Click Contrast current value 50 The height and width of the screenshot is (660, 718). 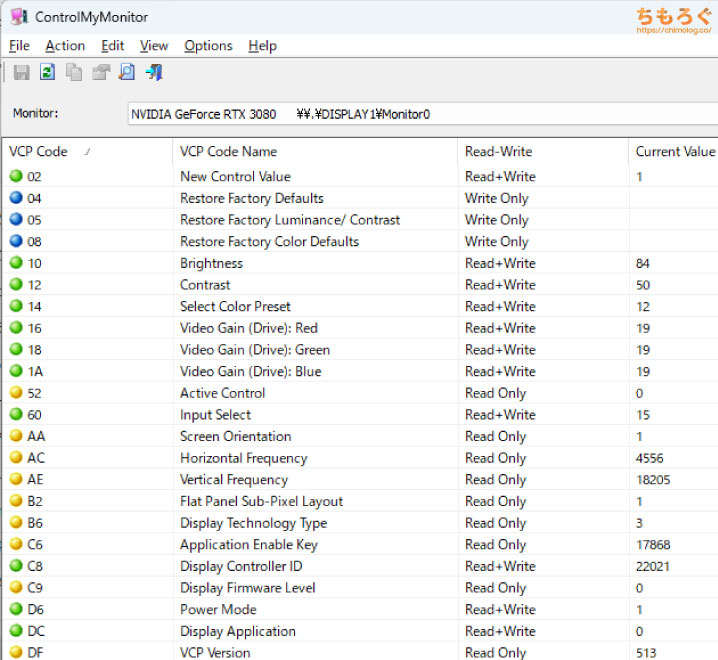(x=642, y=285)
